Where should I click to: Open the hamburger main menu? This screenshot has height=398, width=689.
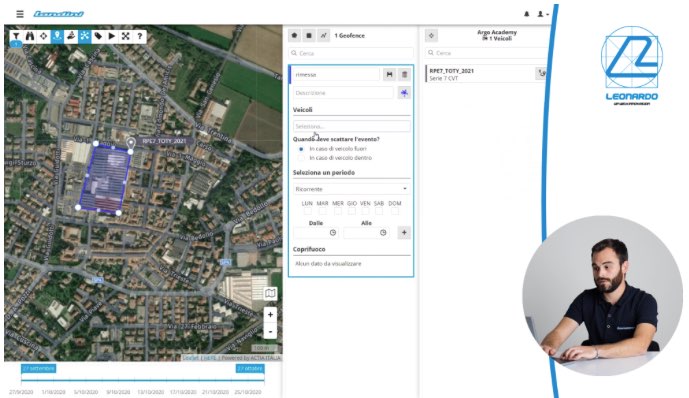click(20, 14)
